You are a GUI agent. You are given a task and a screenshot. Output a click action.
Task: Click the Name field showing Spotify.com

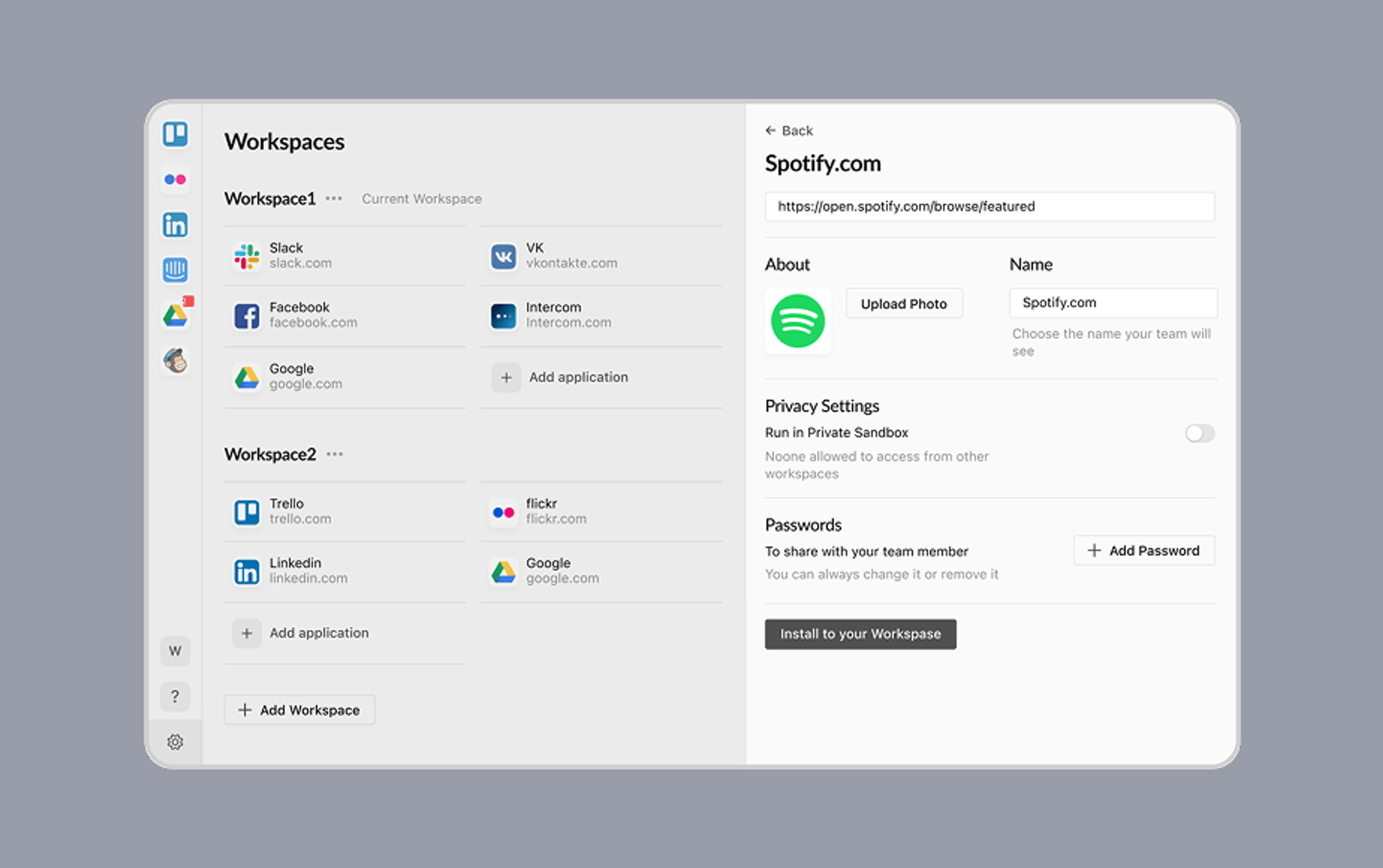click(1113, 303)
